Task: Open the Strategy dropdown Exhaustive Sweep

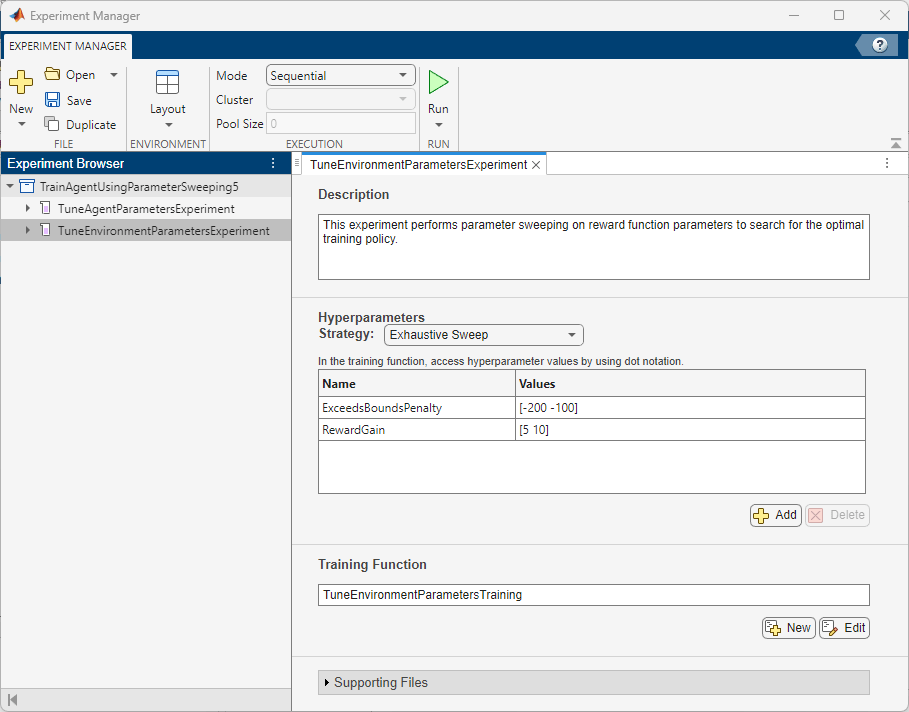Action: (x=483, y=335)
